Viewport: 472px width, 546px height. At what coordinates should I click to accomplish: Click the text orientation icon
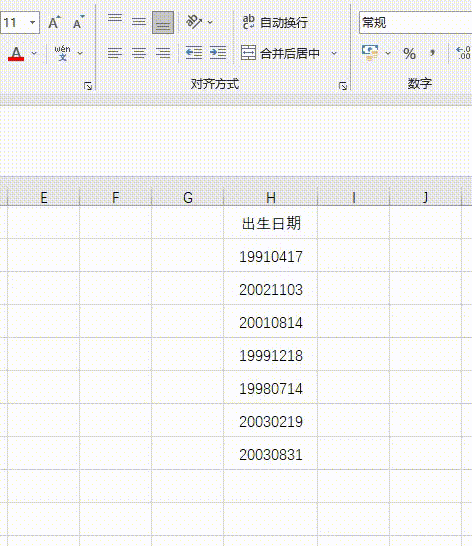click(x=194, y=22)
